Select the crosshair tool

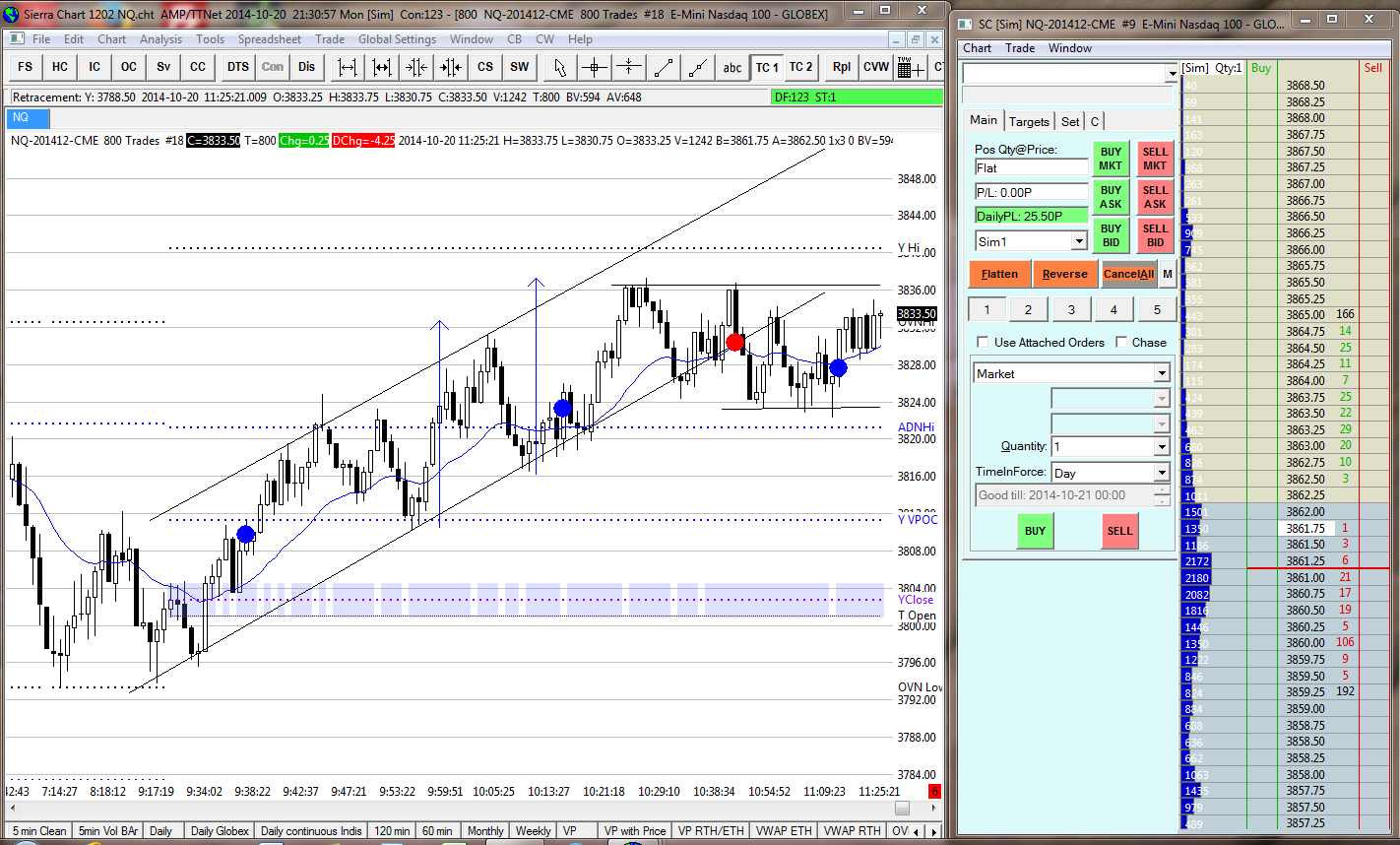[595, 67]
